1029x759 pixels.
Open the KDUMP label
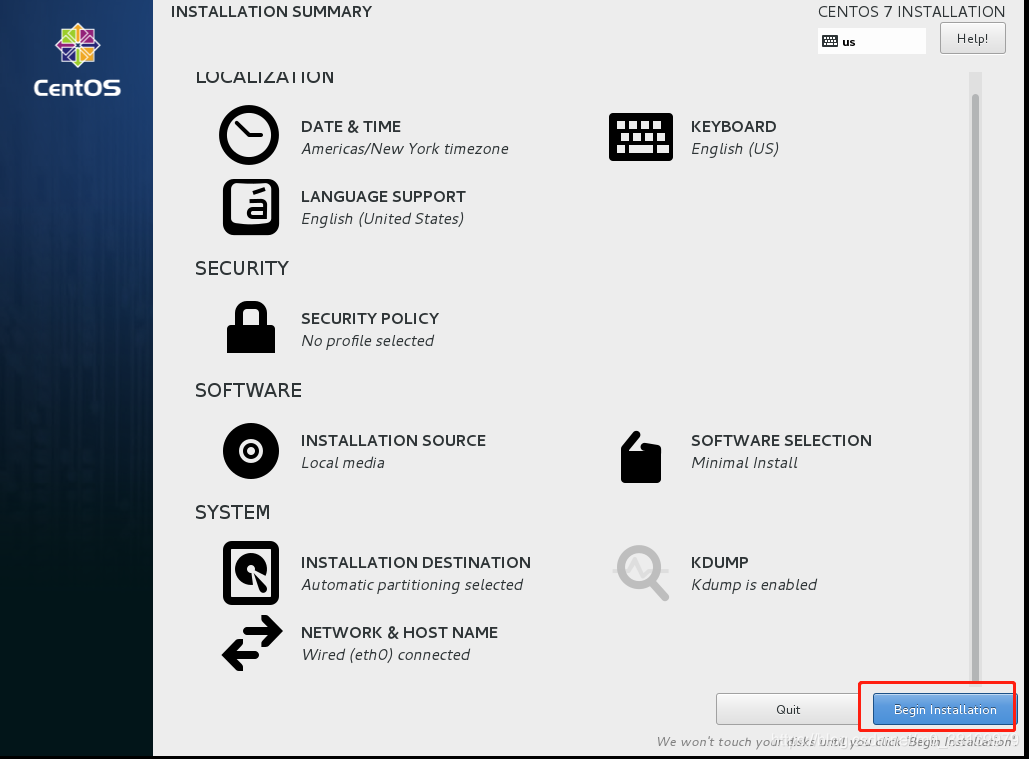click(719, 563)
